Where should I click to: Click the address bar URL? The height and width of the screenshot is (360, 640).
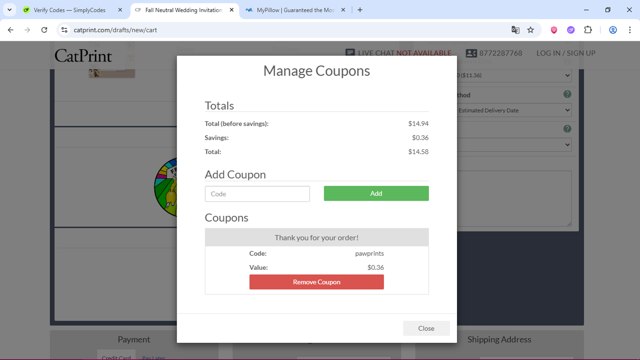click(x=115, y=30)
